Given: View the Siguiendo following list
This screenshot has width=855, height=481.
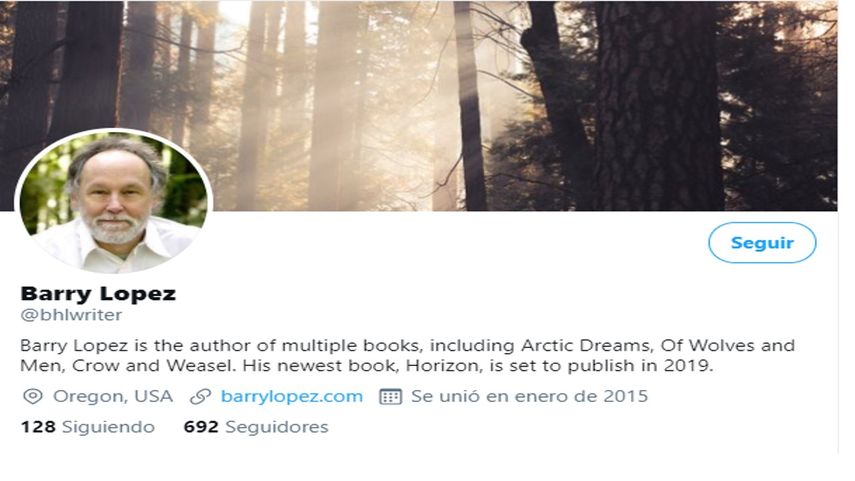Looking at the screenshot, I should [x=88, y=426].
